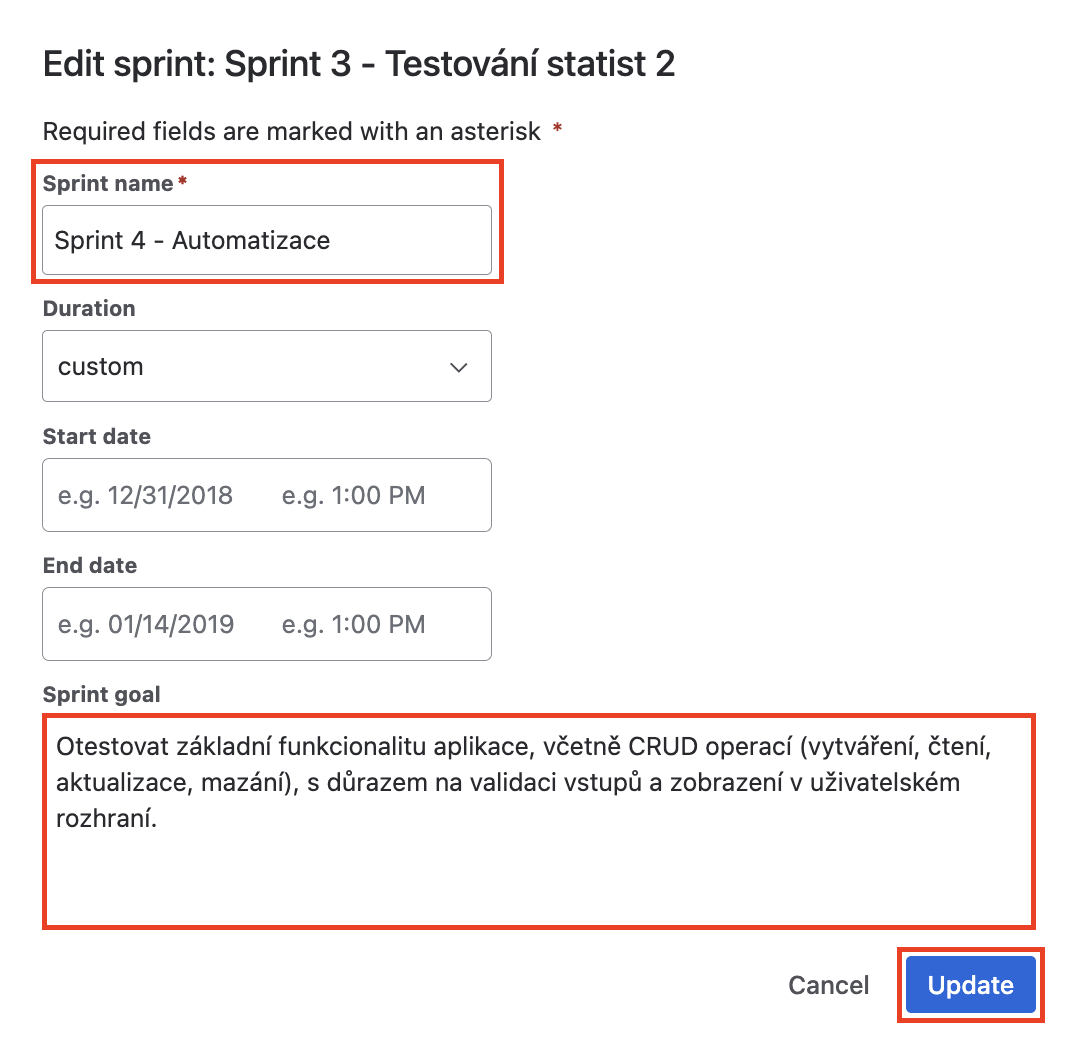Click the 'Required fields are marked' notice text

click(292, 131)
